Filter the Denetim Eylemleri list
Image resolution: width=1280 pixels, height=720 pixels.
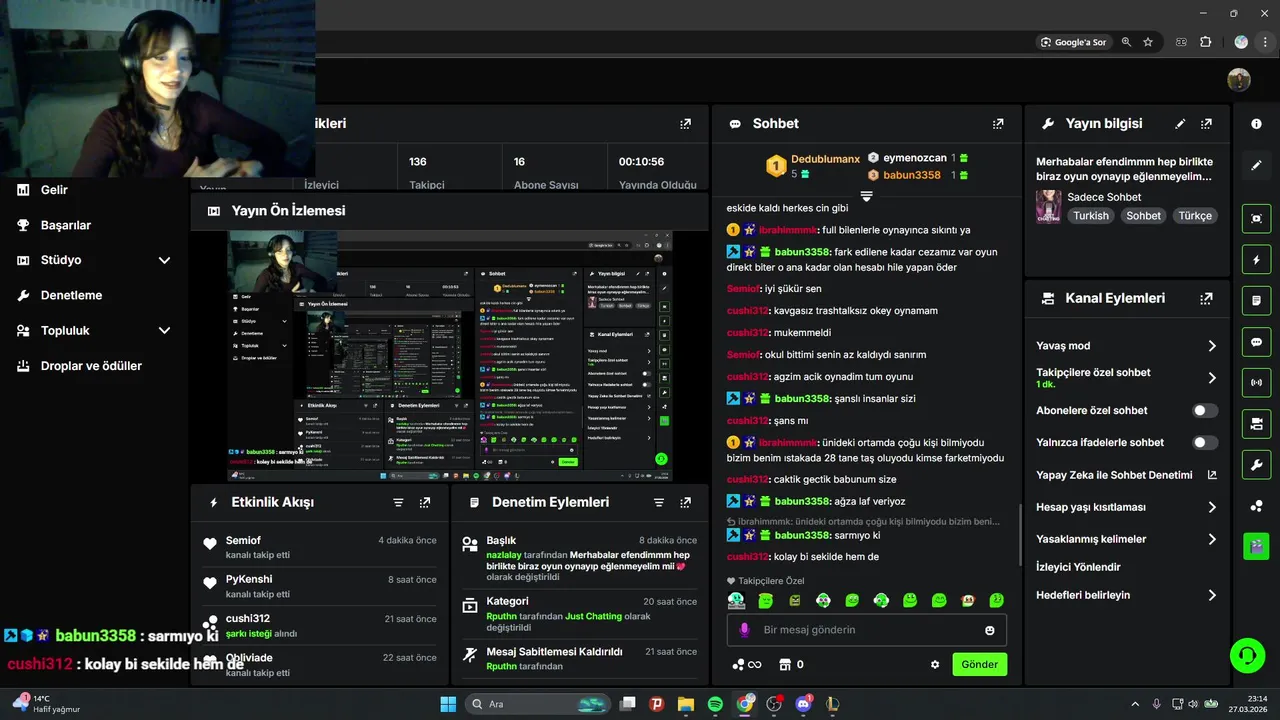tap(659, 502)
